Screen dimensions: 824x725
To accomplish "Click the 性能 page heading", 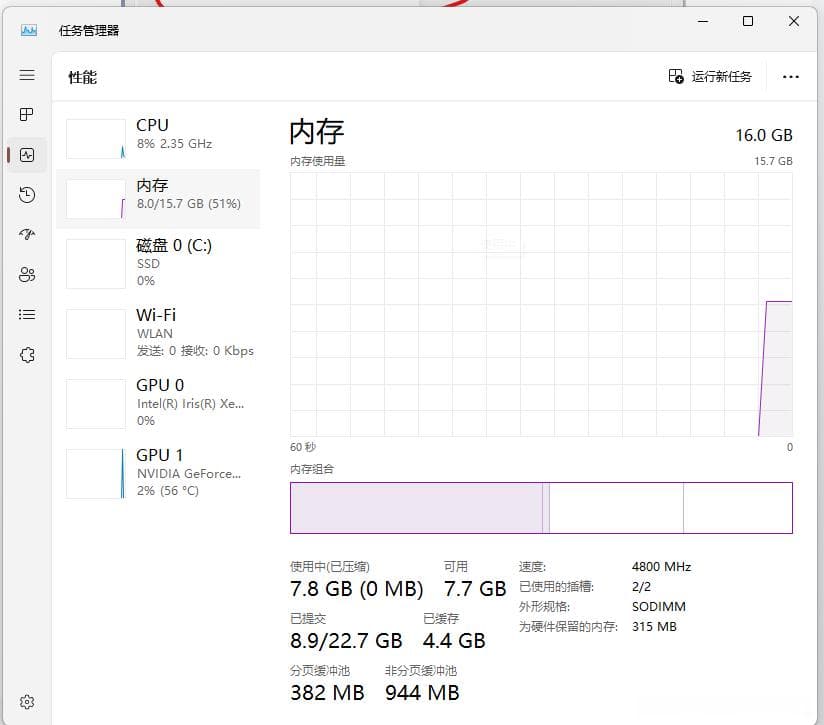I will pyautogui.click(x=83, y=77).
